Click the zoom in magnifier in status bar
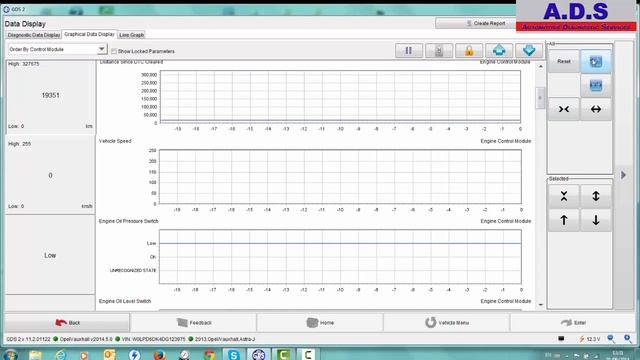The image size is (640, 360). (627, 339)
